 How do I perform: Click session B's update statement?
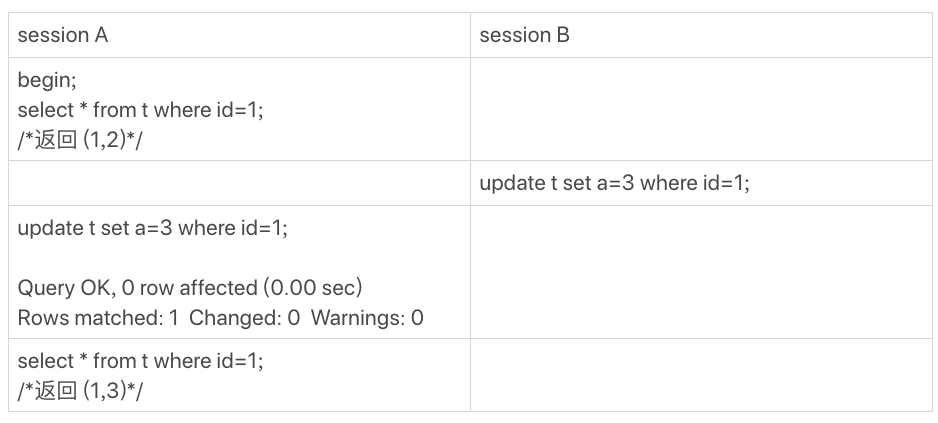(x=614, y=183)
